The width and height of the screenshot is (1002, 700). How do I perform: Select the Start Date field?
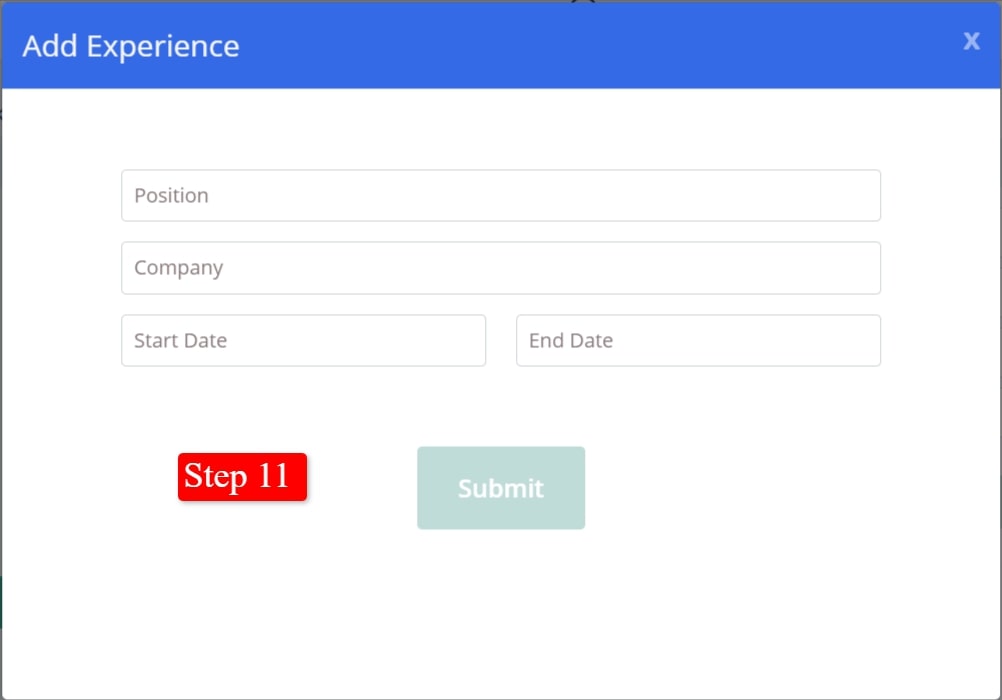tap(303, 340)
